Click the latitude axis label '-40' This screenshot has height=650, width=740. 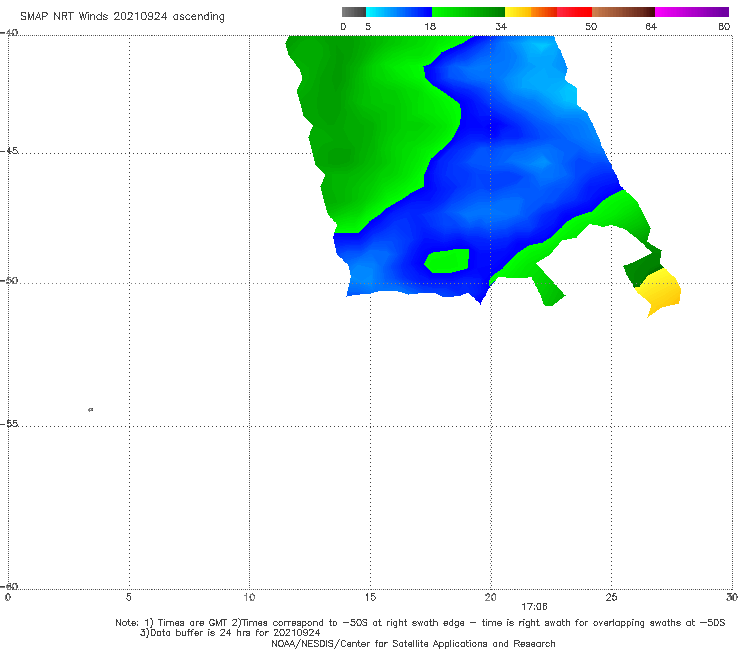[9, 33]
